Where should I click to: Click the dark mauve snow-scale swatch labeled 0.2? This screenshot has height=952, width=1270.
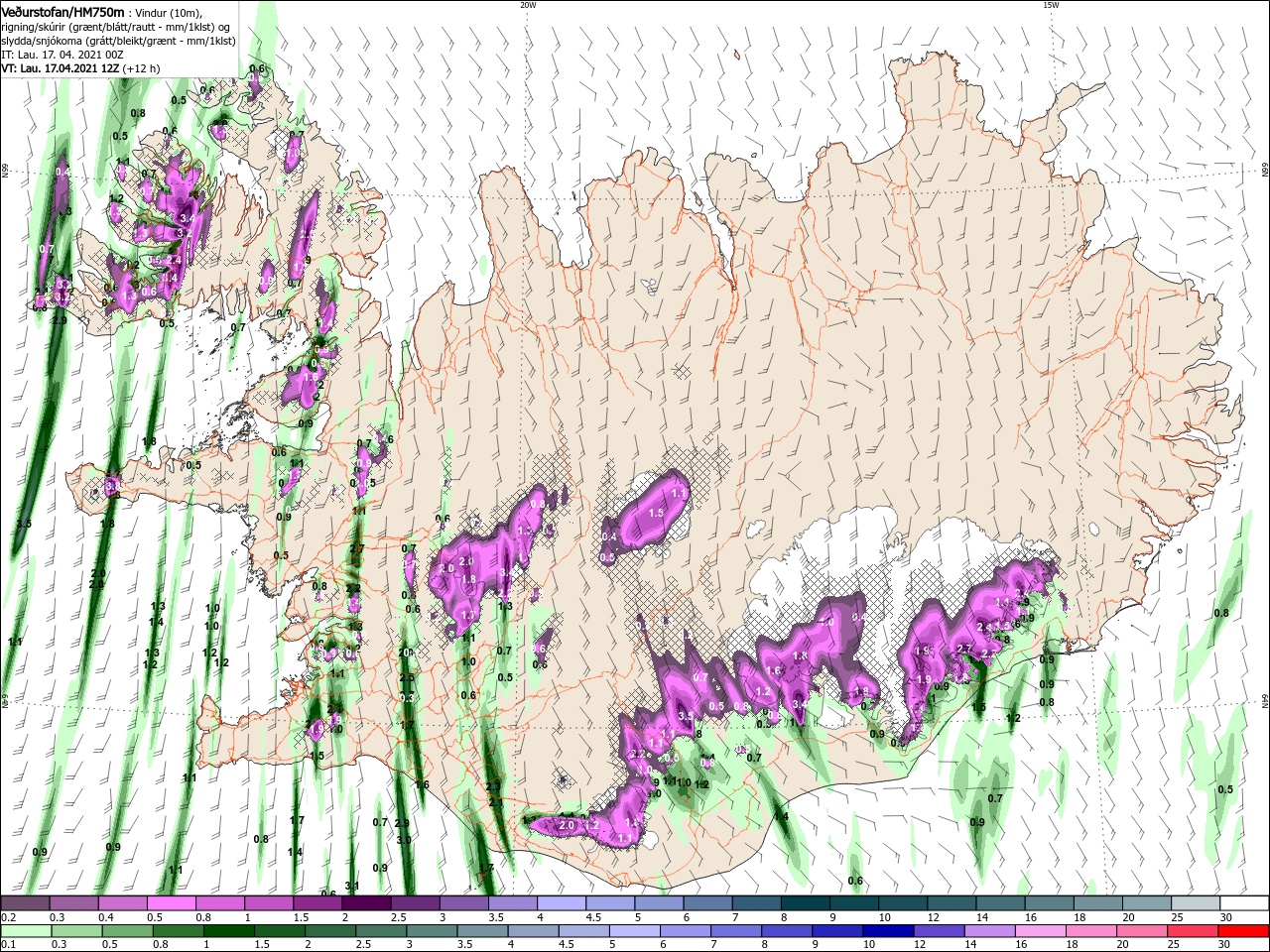25,904
